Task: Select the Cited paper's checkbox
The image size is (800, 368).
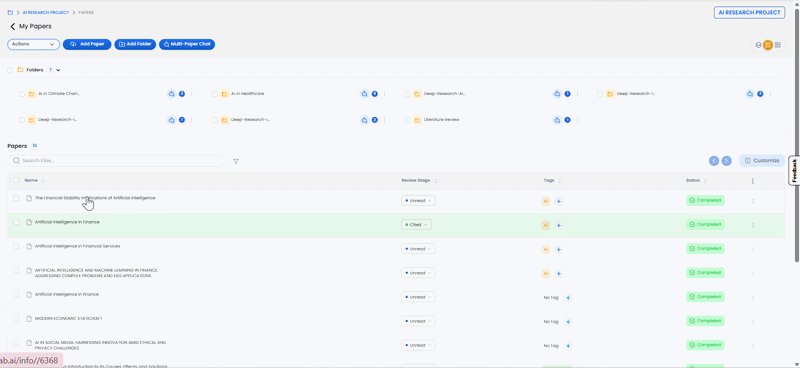Action: coord(16,222)
